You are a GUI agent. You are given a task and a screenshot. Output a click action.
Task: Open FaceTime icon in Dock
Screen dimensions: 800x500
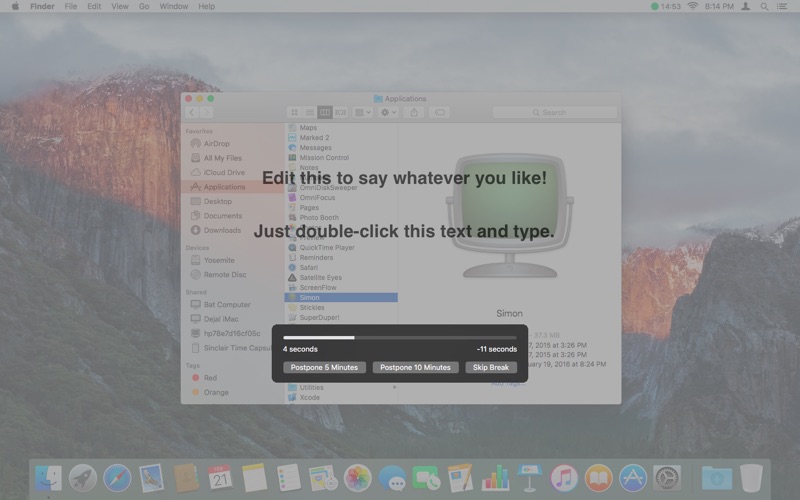click(427, 478)
